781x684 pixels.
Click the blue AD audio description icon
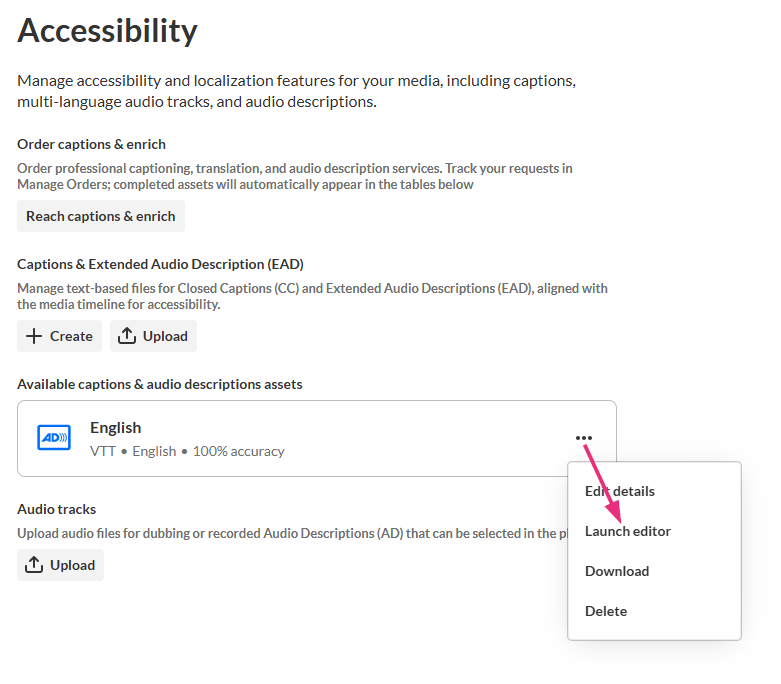click(x=53, y=438)
